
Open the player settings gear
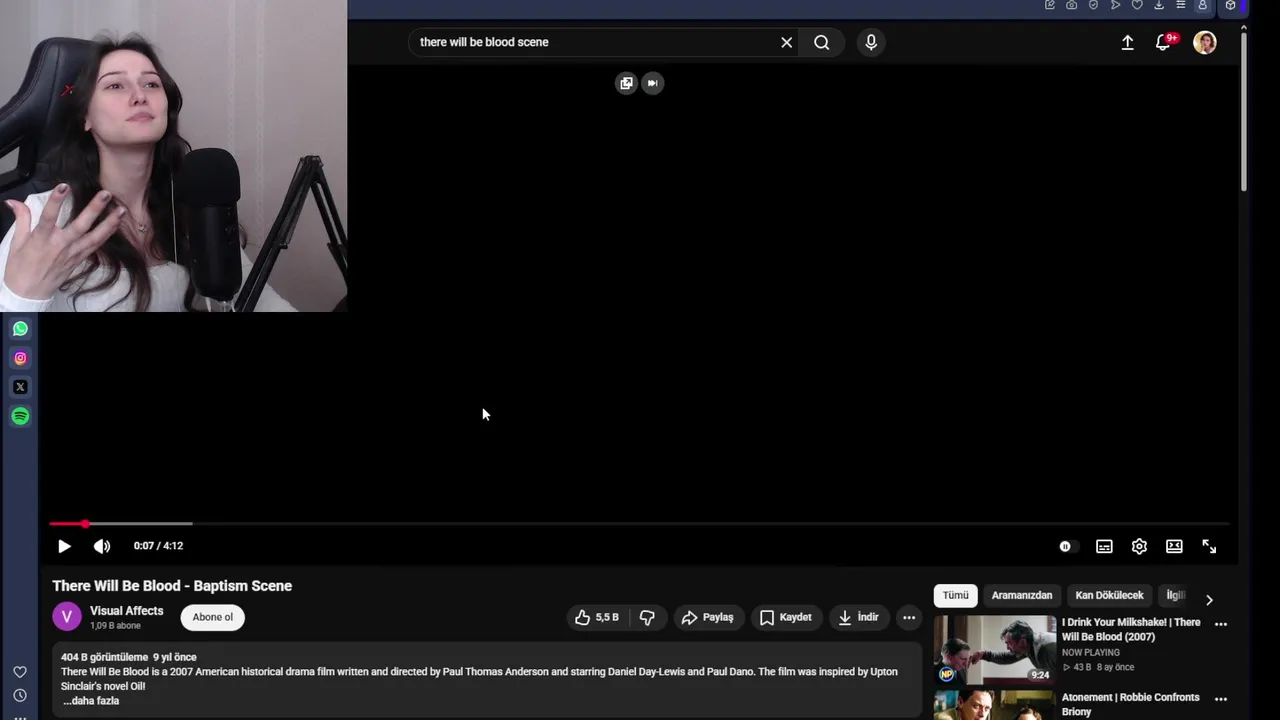pyautogui.click(x=1139, y=546)
